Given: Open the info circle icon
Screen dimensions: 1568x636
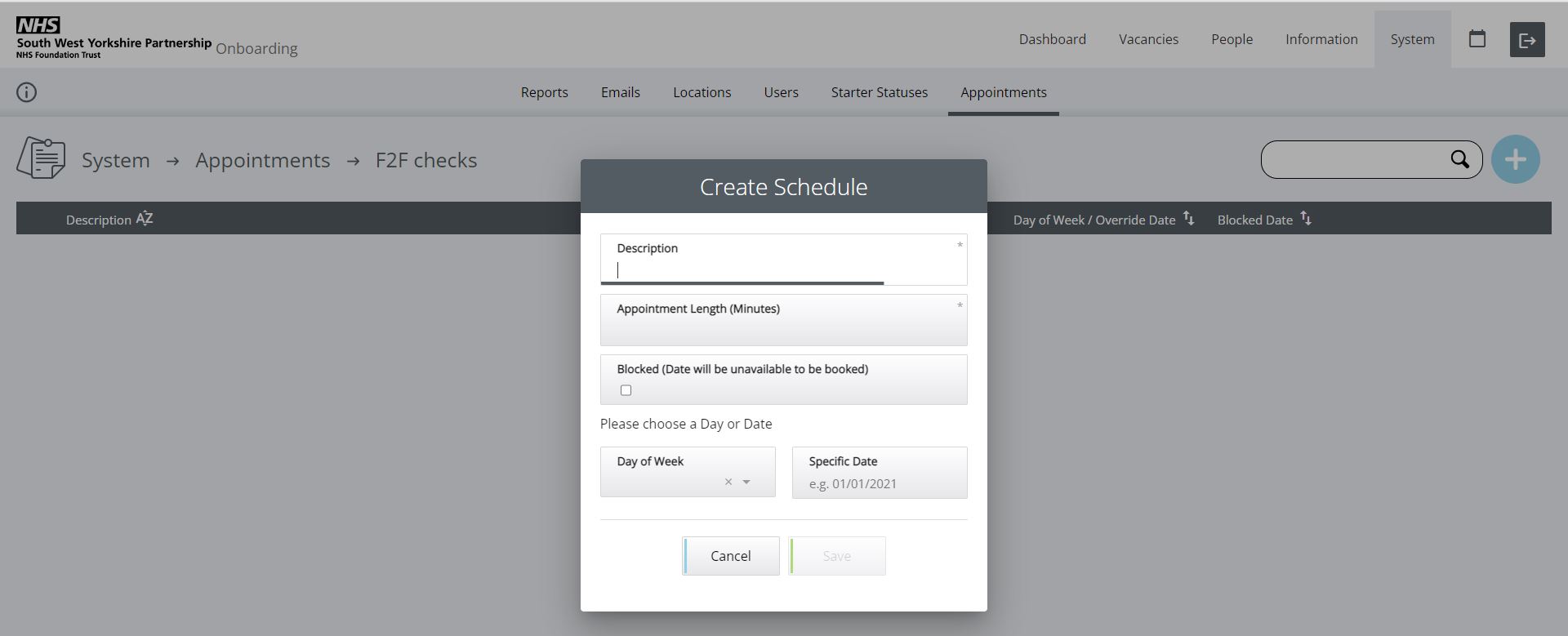Looking at the screenshot, I should pyautogui.click(x=27, y=92).
